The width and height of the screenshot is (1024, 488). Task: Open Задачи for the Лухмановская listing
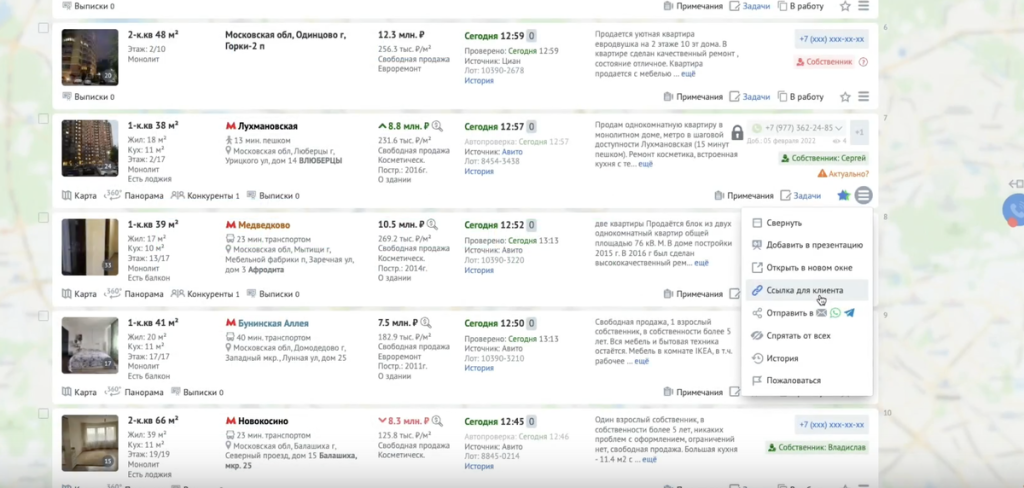point(801,195)
